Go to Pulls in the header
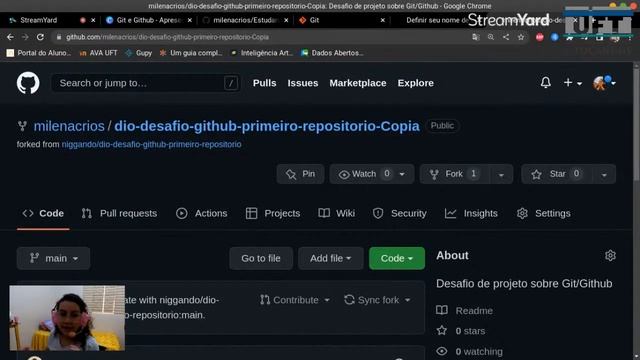 [x=264, y=83]
